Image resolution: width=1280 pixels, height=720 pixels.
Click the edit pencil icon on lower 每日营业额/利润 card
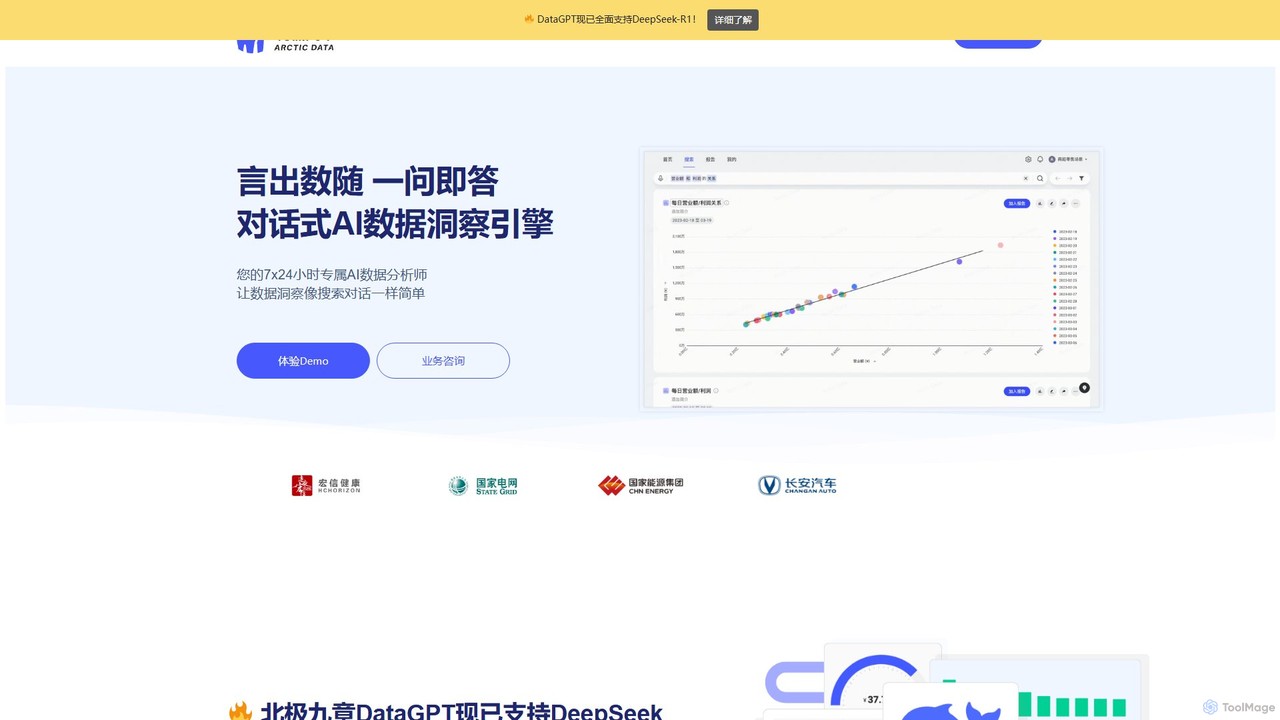point(1052,392)
